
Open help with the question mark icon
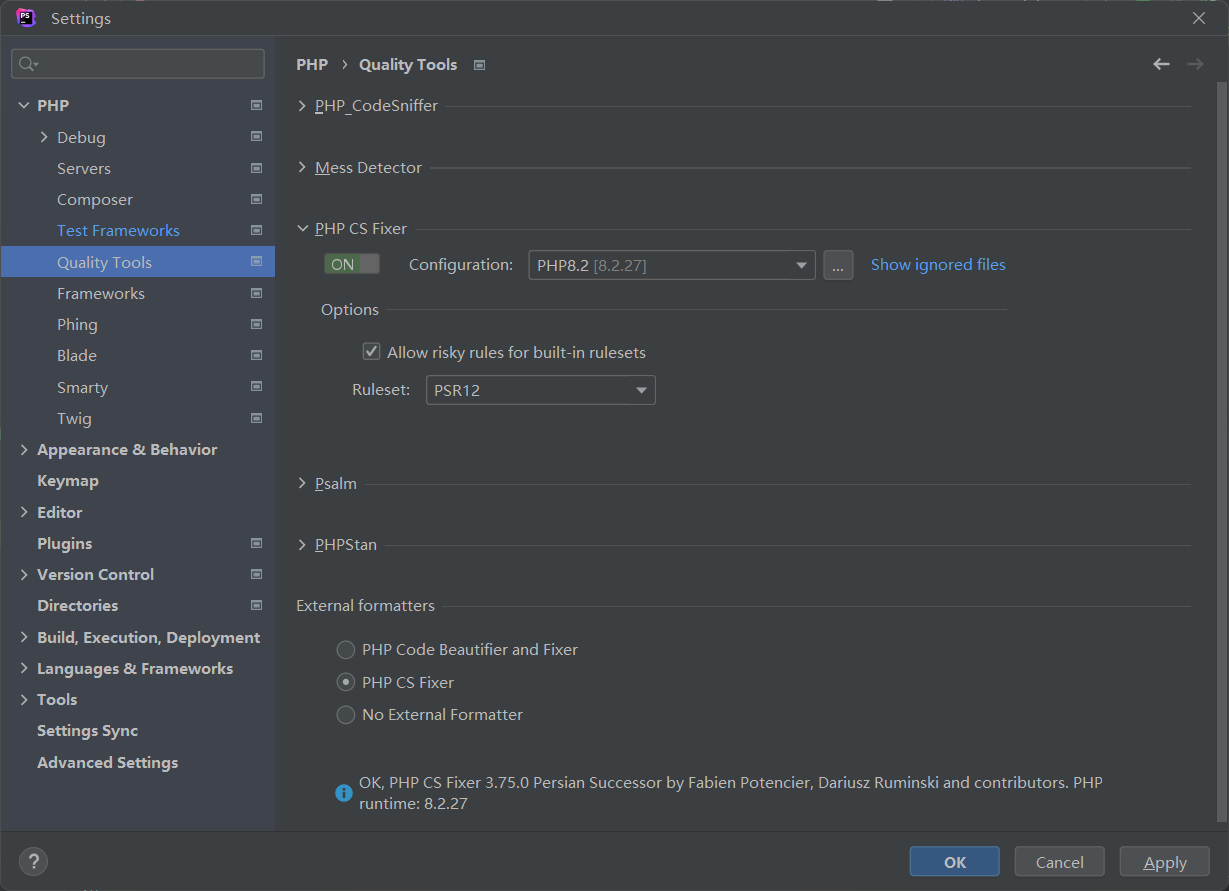[33, 861]
